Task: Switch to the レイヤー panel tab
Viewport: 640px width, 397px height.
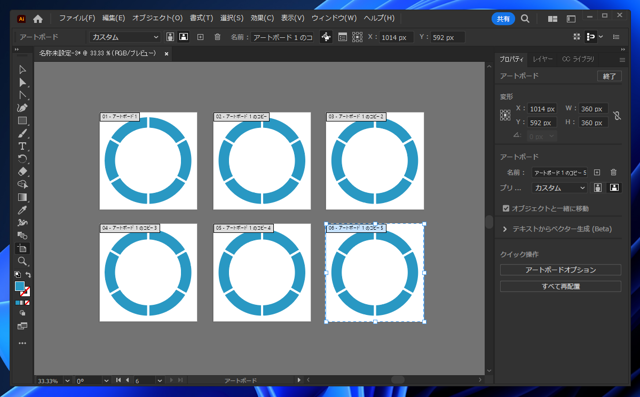Action: pyautogui.click(x=542, y=59)
